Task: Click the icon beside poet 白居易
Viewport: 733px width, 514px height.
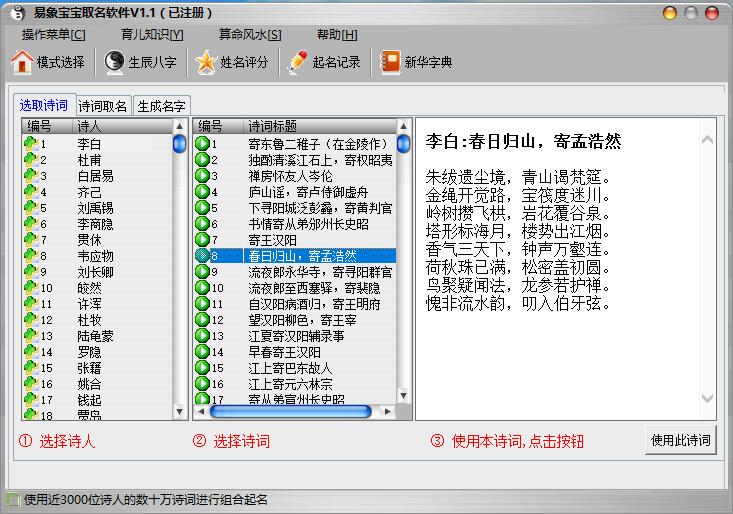Action: pyautogui.click(x=31, y=175)
